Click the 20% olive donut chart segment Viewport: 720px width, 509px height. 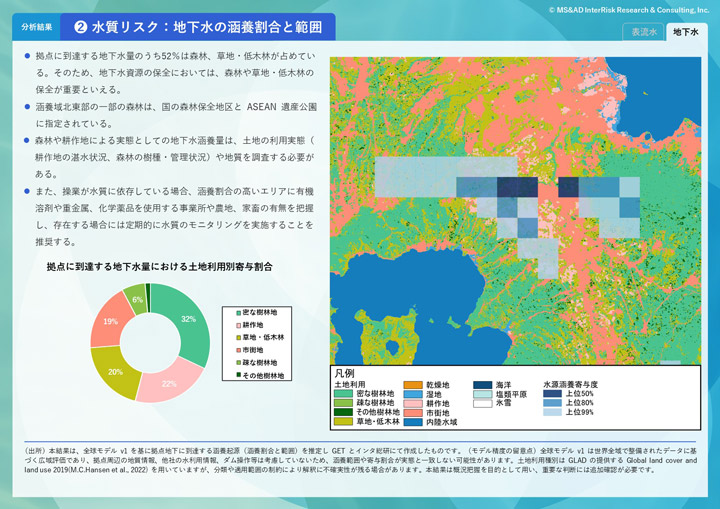(x=115, y=372)
